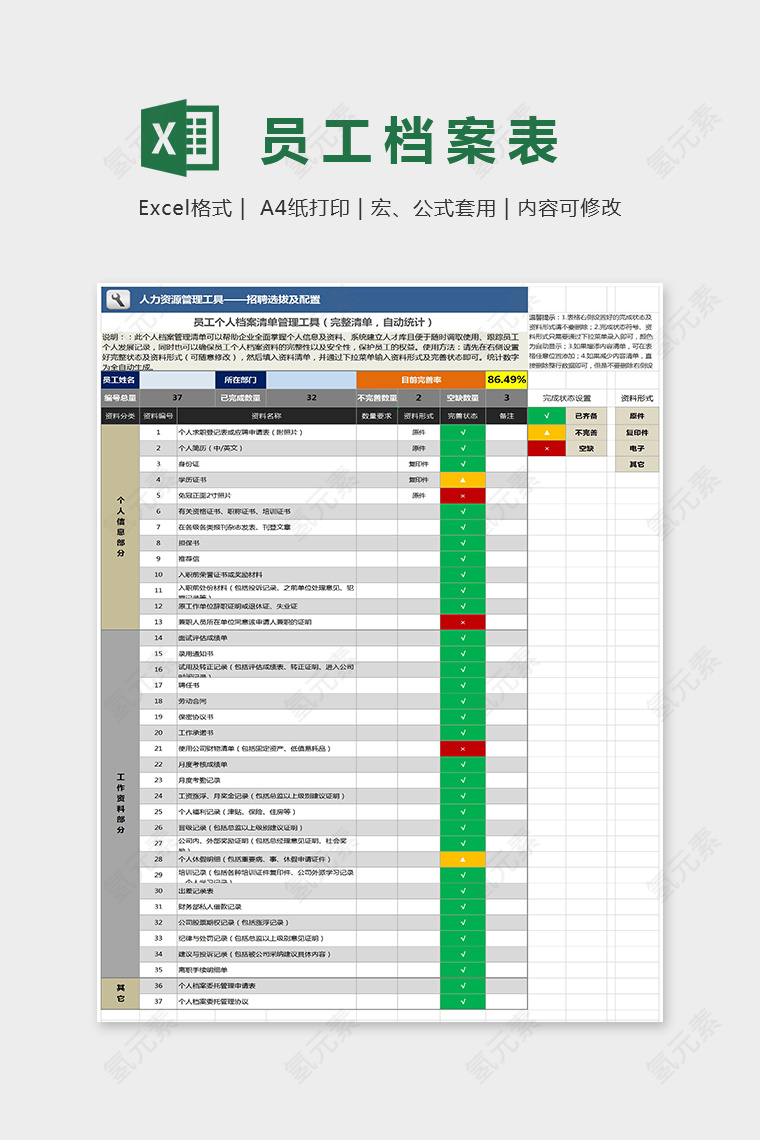
Task: Click the 已完成数量 value 32
Action: coord(311,398)
